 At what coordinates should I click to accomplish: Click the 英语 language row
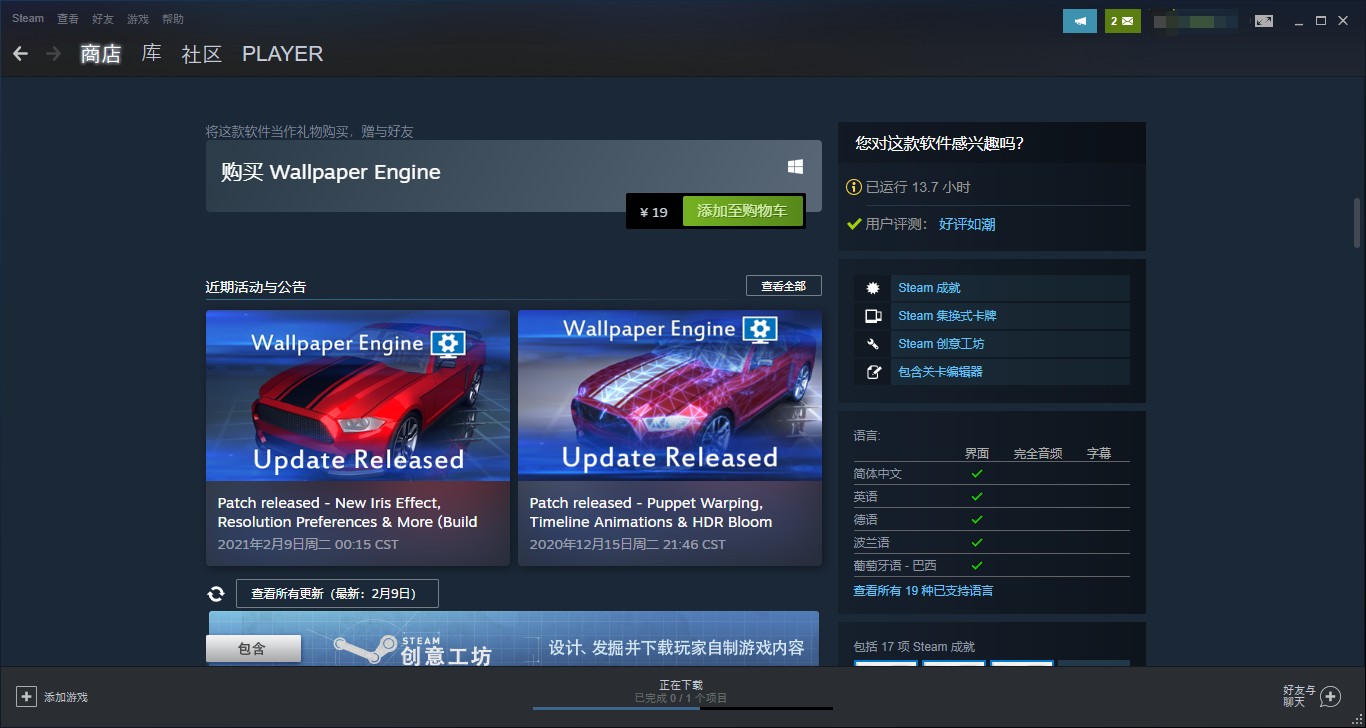pos(991,497)
